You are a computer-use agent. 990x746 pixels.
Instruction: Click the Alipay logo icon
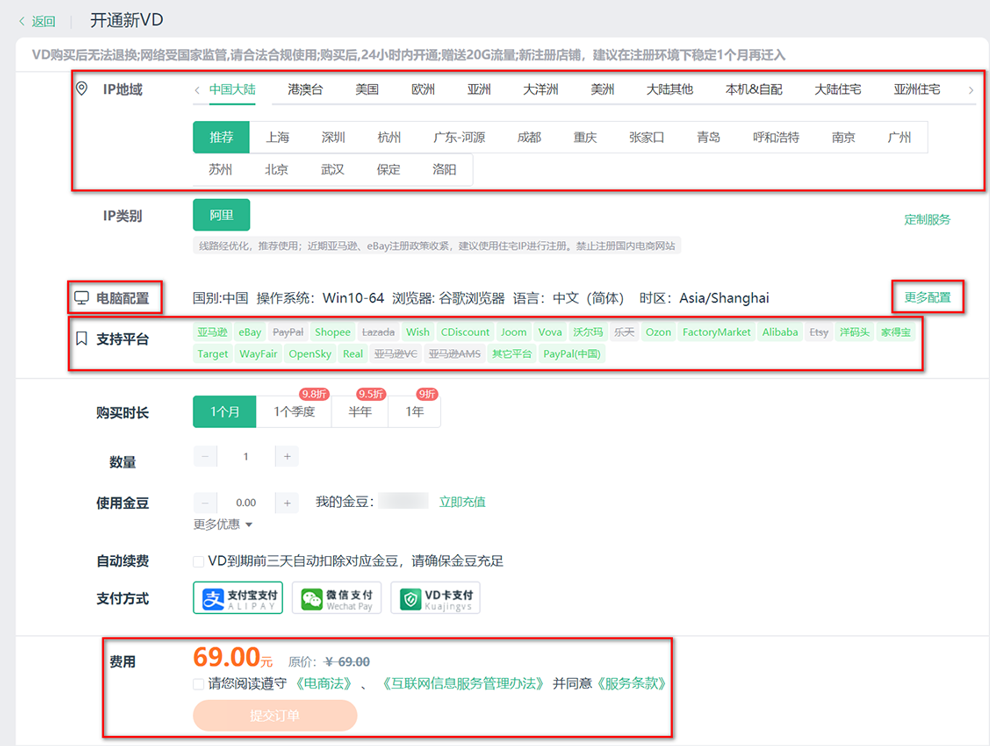click(213, 598)
